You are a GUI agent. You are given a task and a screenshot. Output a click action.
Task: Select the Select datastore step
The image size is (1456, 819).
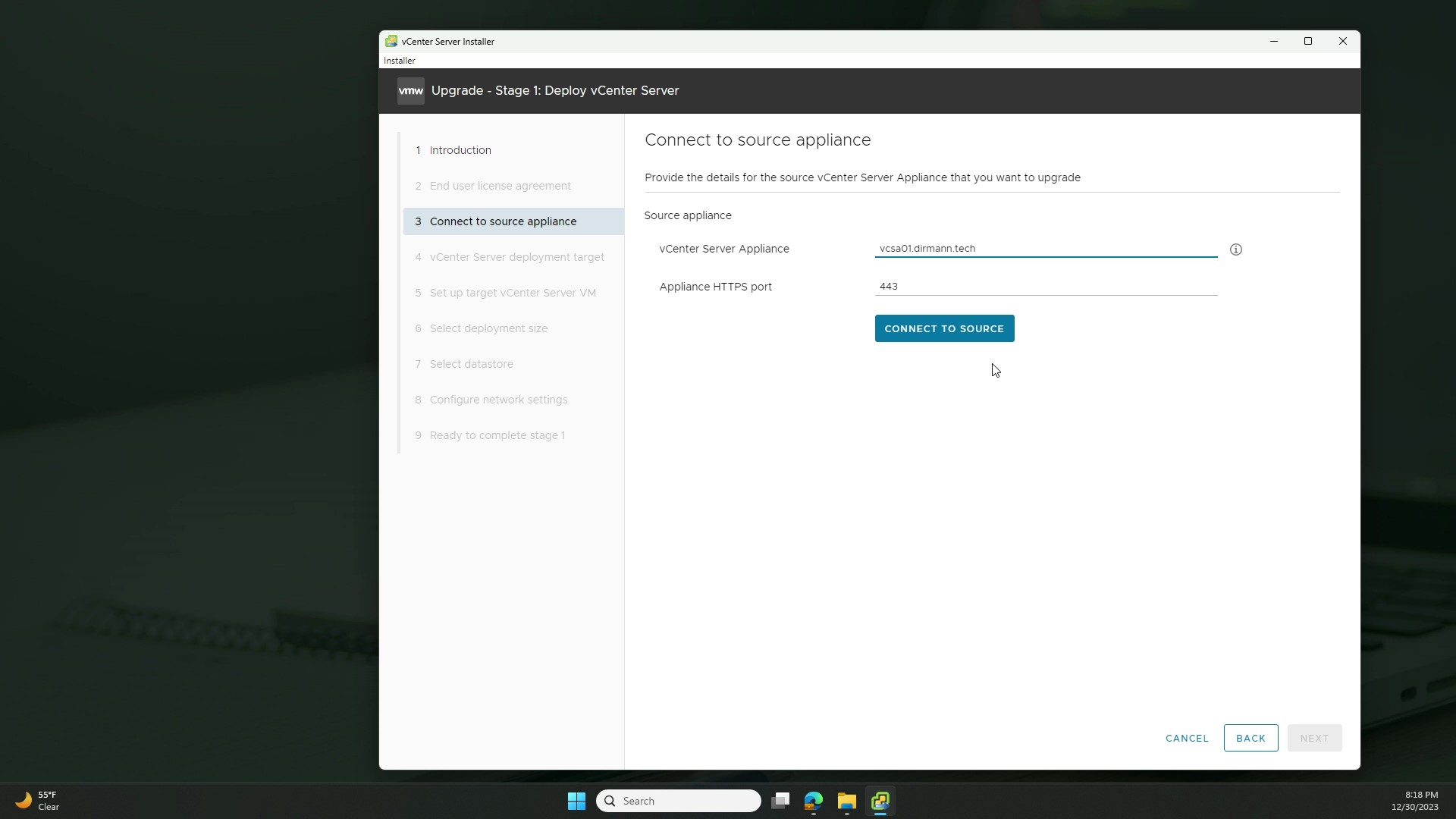click(x=513, y=364)
